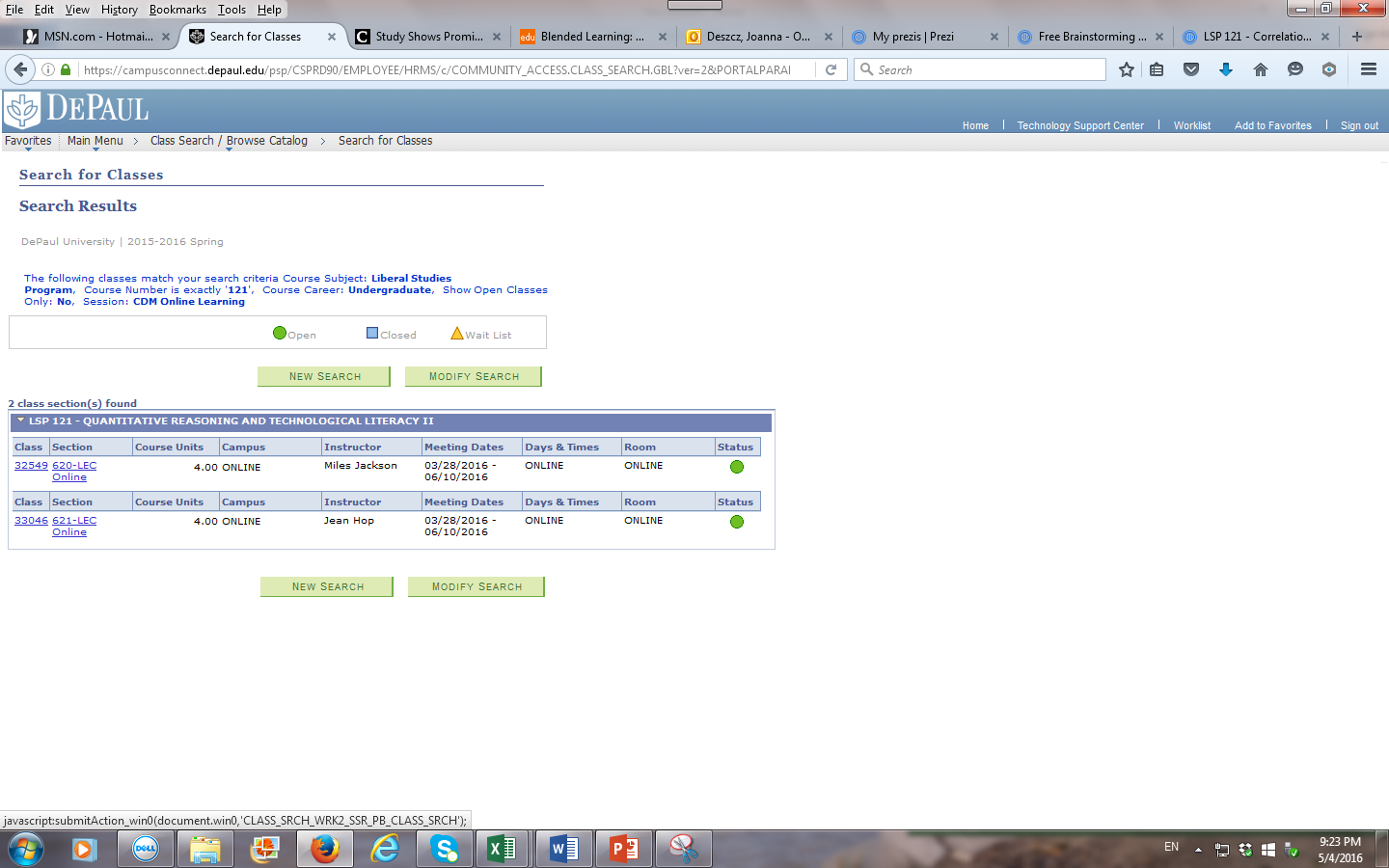Click the top New Search button
The width and height of the screenshot is (1389, 868).
coord(324,376)
